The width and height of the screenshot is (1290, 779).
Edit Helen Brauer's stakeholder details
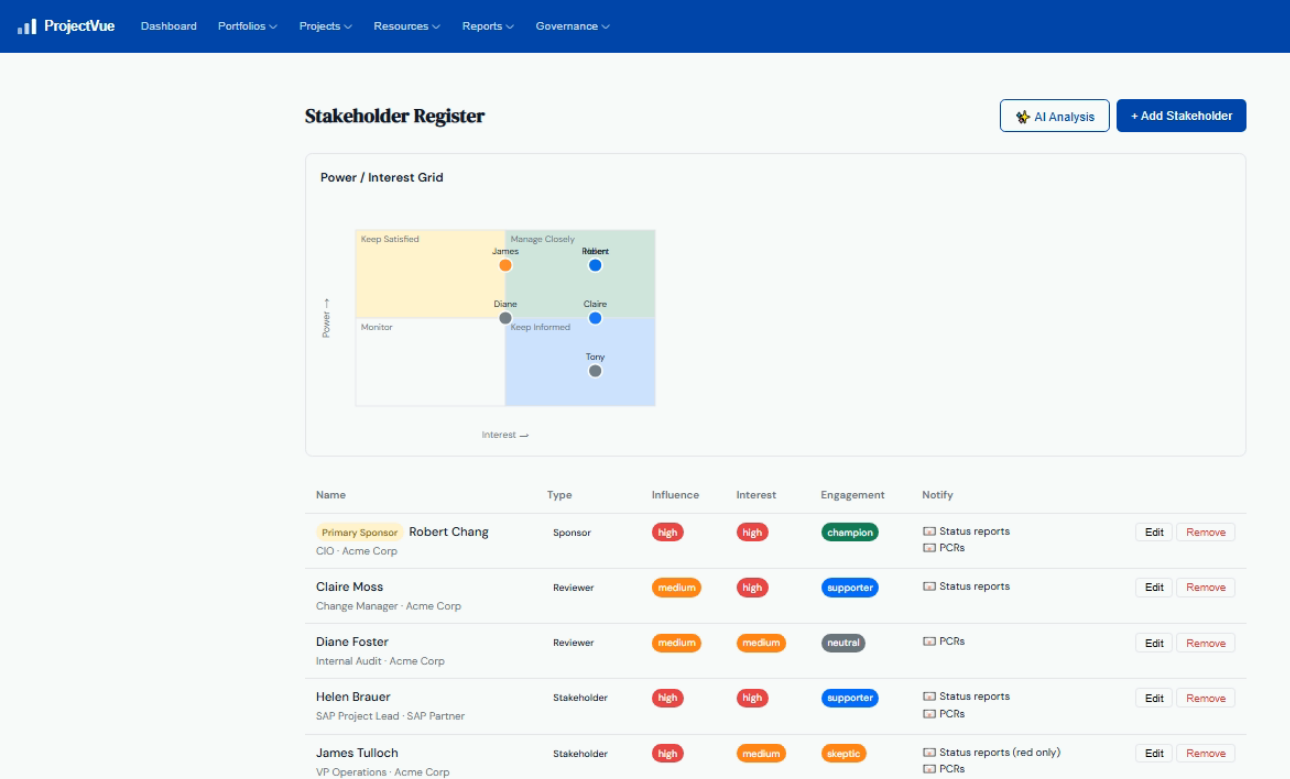[x=1154, y=698]
